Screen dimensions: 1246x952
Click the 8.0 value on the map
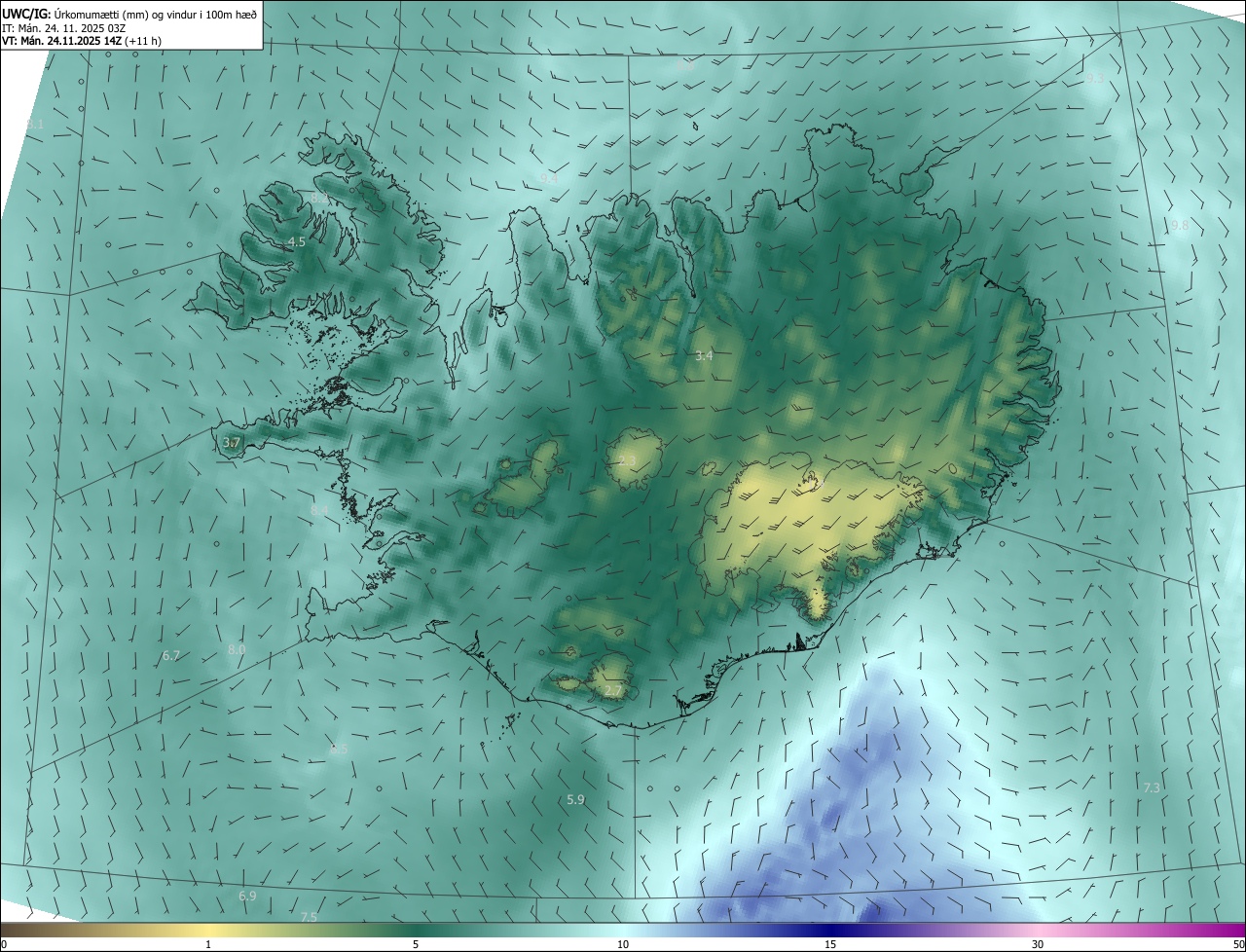pos(237,649)
